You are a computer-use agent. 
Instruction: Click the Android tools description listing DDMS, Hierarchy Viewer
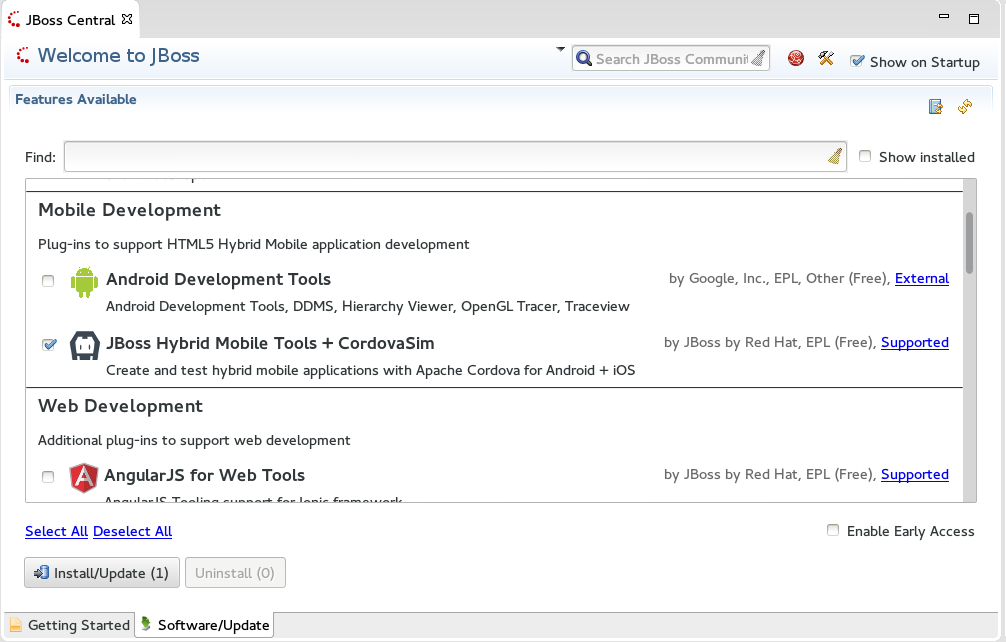(x=368, y=307)
